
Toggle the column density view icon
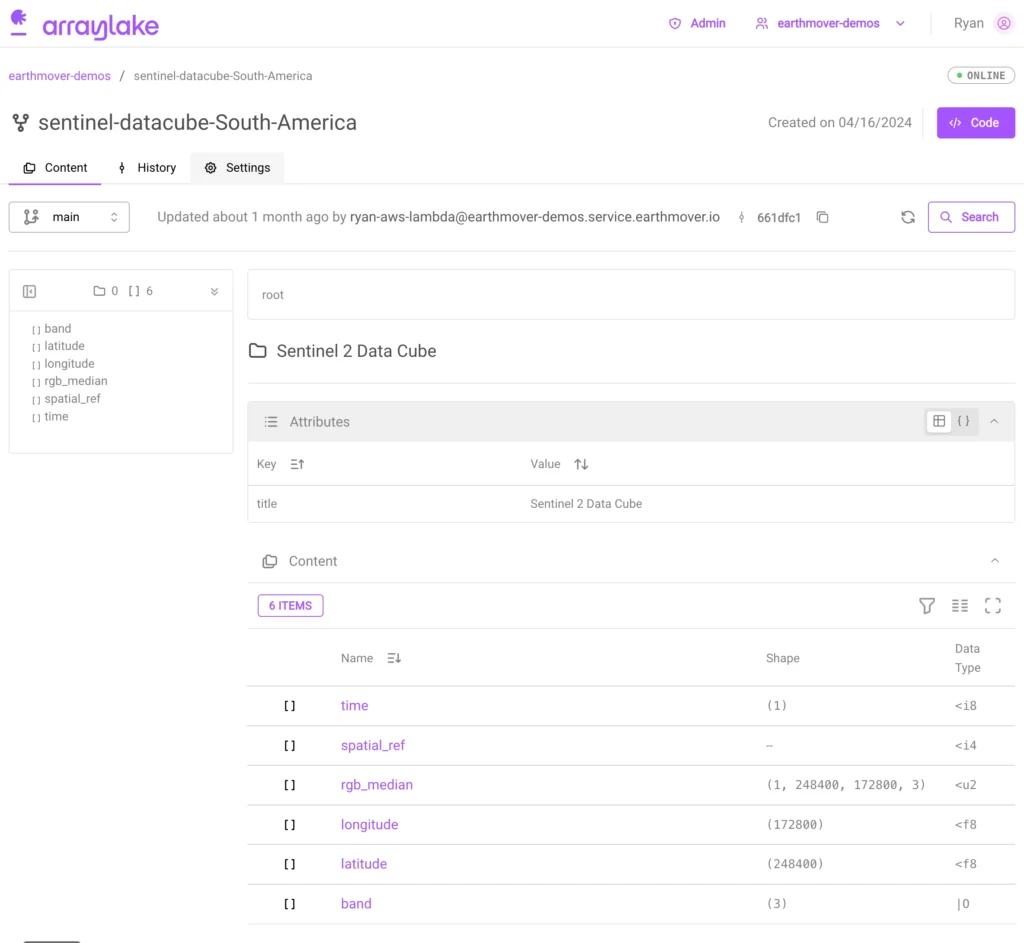tap(960, 605)
